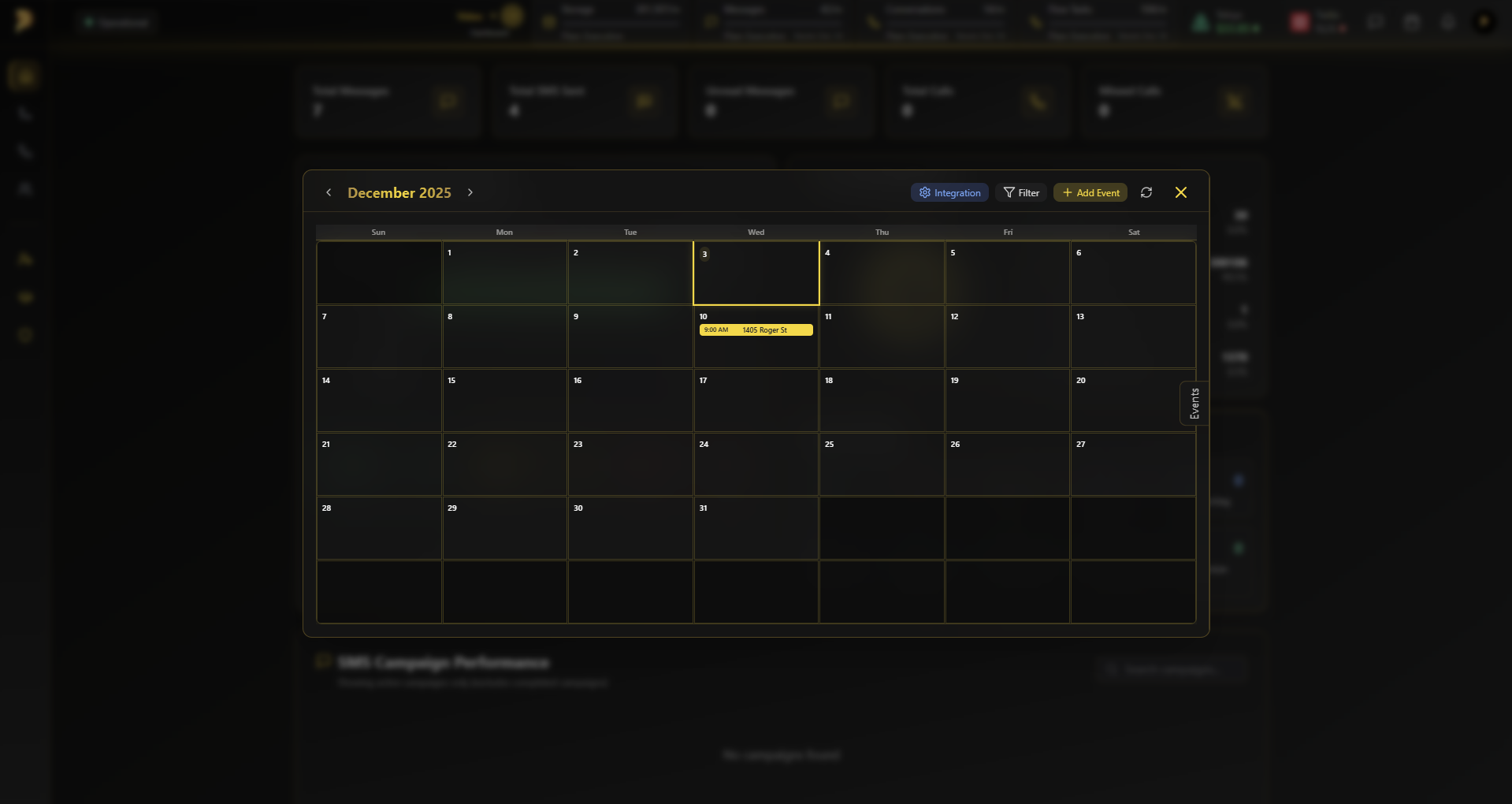Viewport: 1512px width, 804px height.
Task: Open calendar Integration settings
Action: [949, 192]
